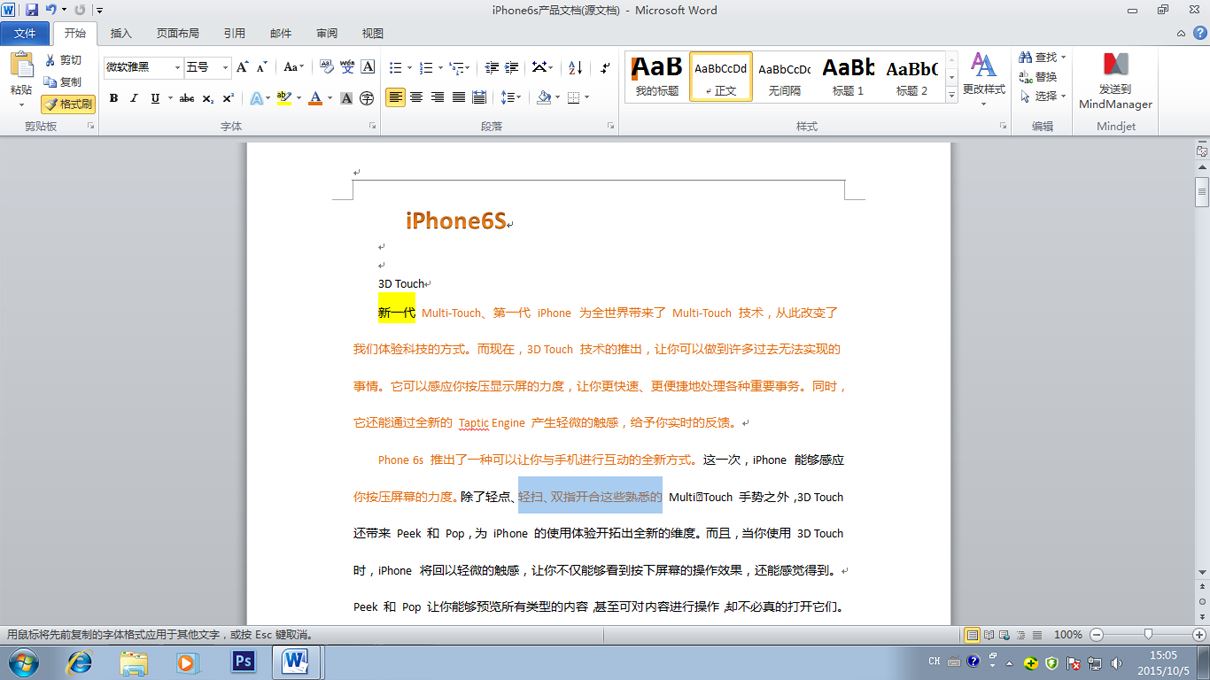Click the vertical scrollbar thumb
1210x680 pixels.
[x=1202, y=190]
